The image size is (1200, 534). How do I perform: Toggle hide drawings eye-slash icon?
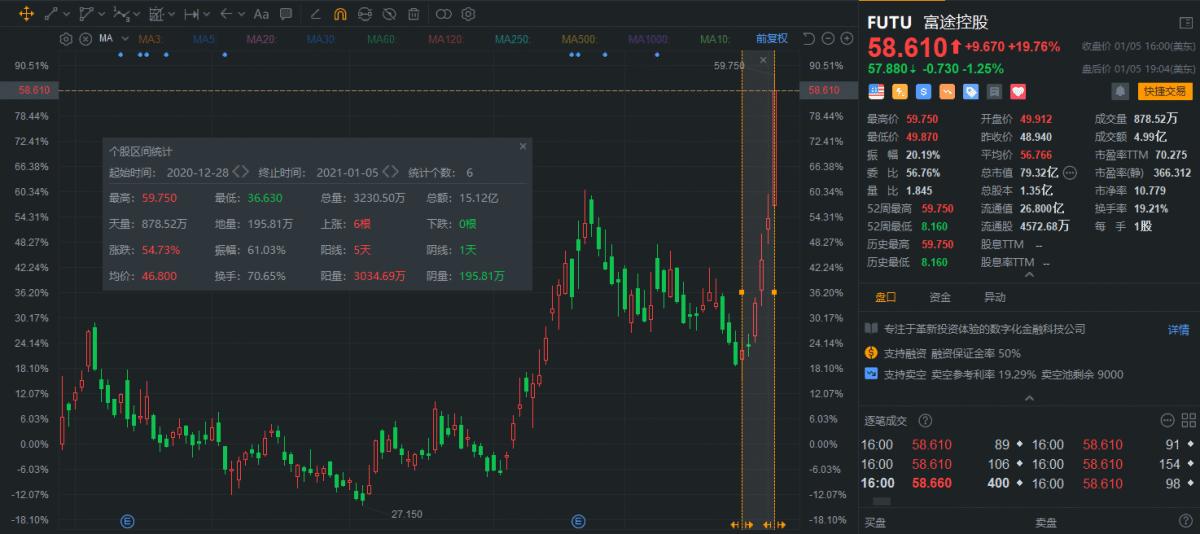click(x=389, y=14)
